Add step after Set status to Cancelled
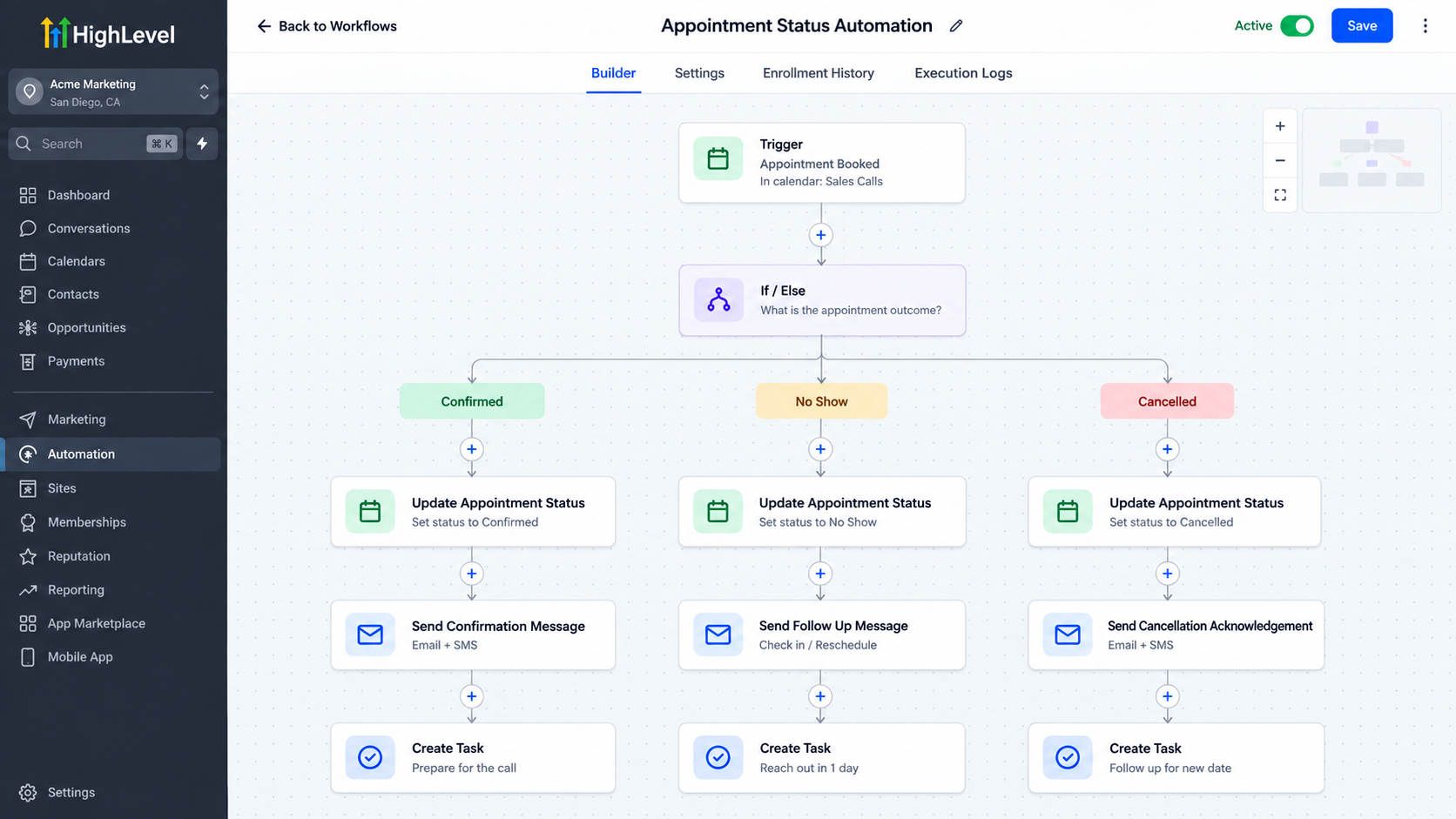1456x819 pixels. (x=1167, y=574)
